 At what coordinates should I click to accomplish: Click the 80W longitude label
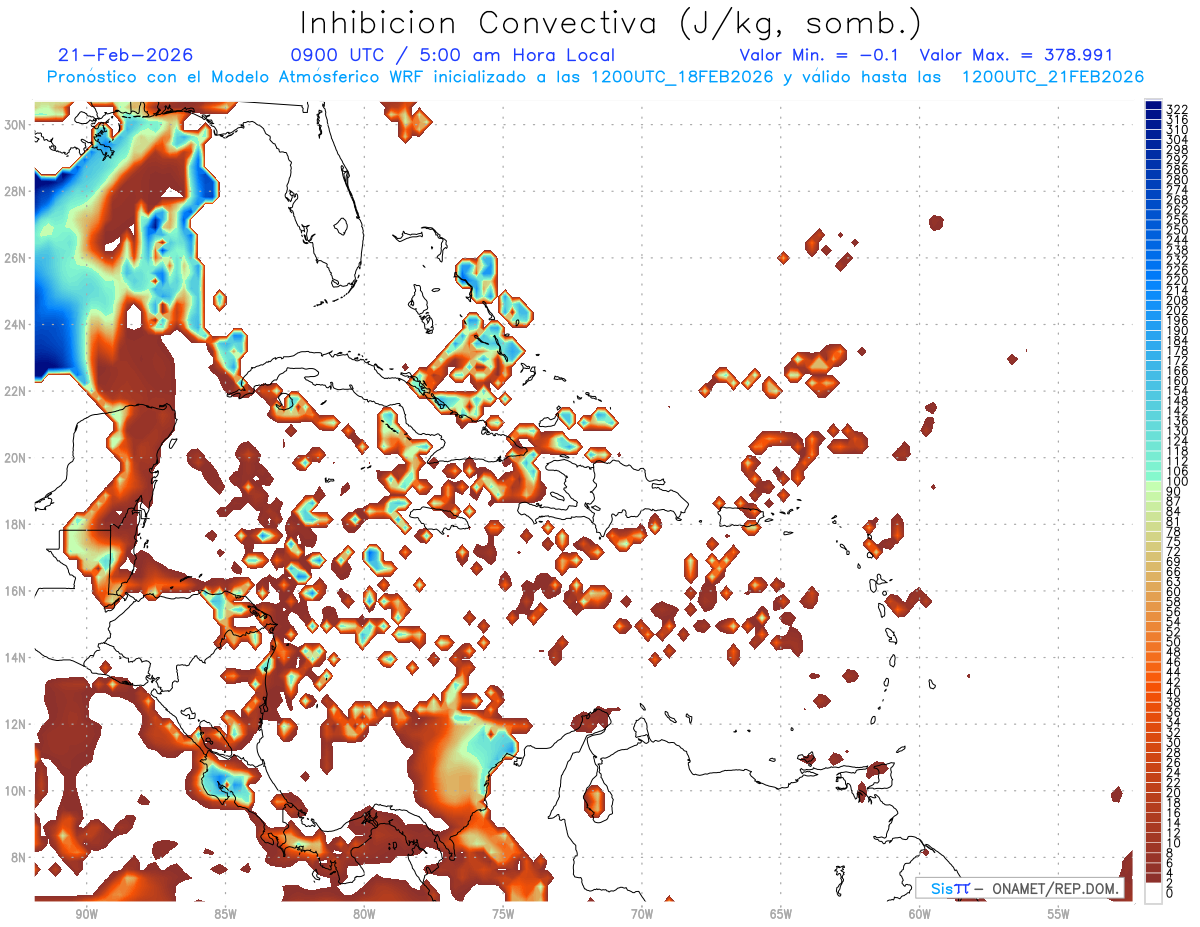click(364, 914)
